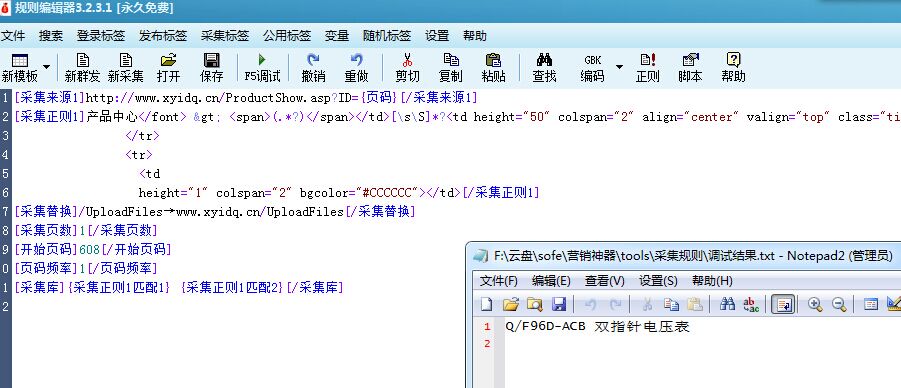Open Notepad2 帮助(H) menu
901x388 pixels.
click(x=713, y=281)
